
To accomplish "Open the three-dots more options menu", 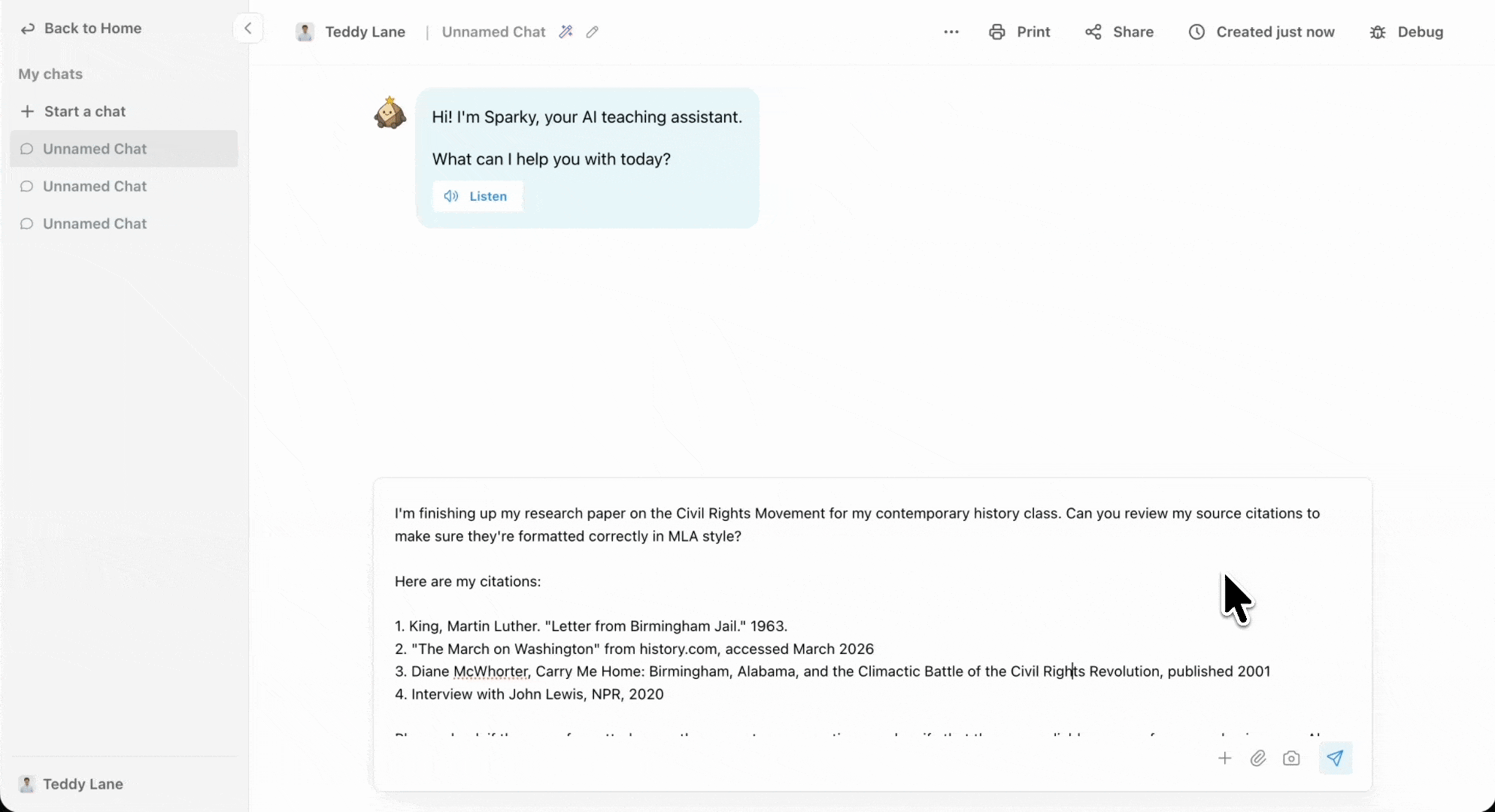I will pyautogui.click(x=951, y=32).
